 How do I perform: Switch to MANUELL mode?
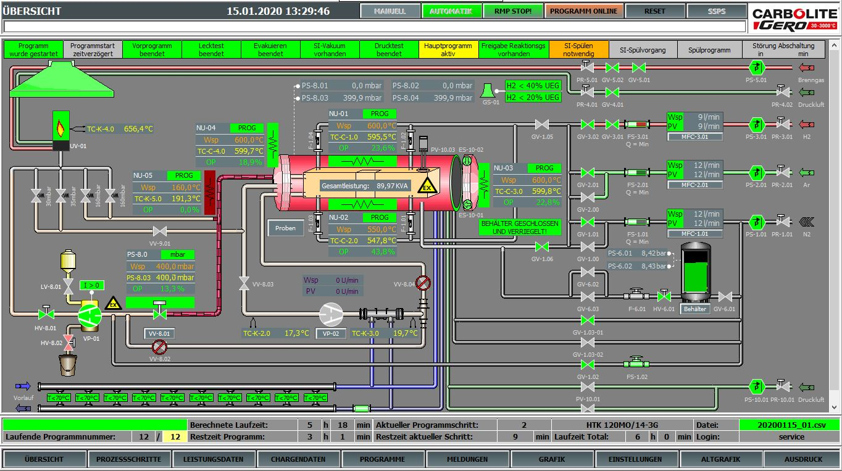click(x=390, y=11)
